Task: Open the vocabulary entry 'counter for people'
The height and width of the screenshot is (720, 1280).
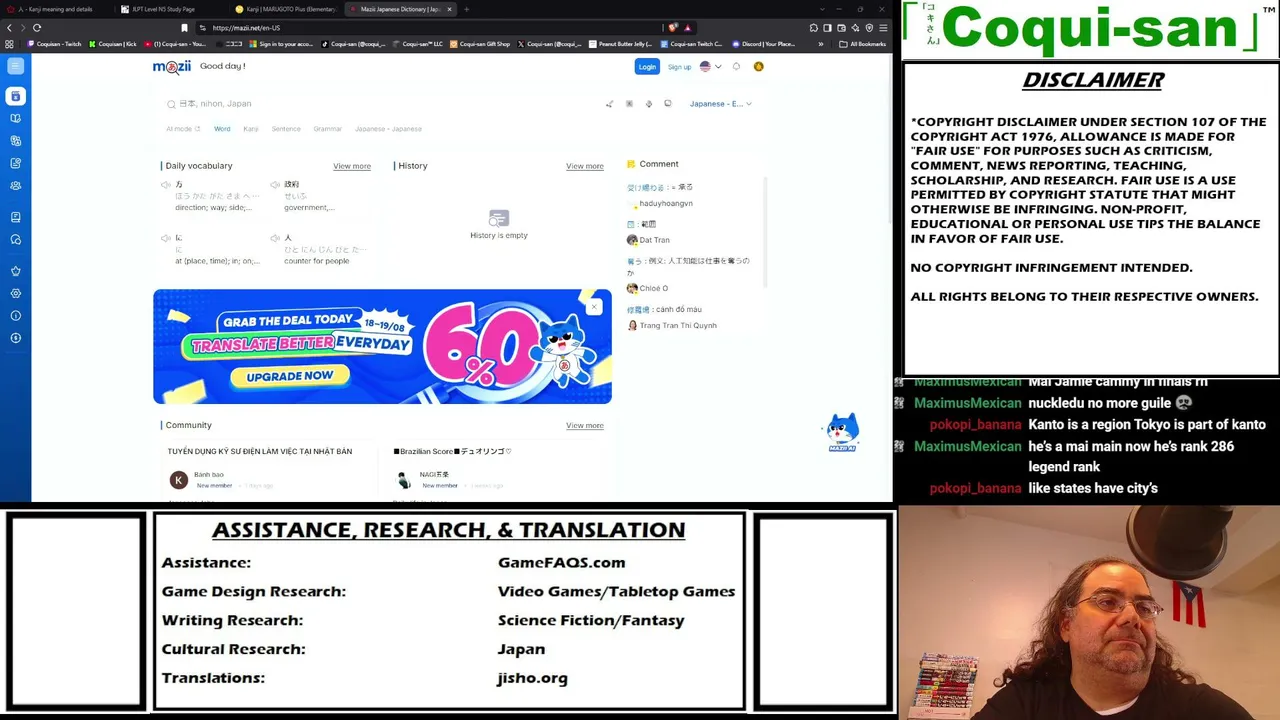Action: (x=317, y=261)
